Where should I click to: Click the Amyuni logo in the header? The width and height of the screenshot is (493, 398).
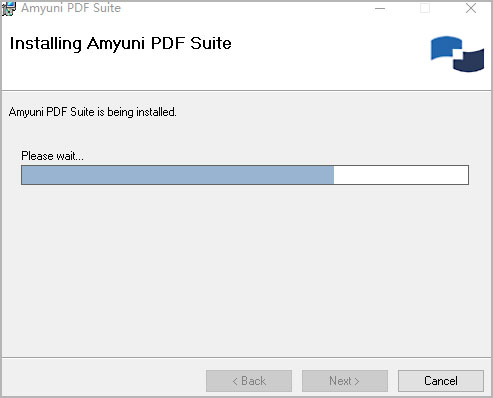[457, 54]
